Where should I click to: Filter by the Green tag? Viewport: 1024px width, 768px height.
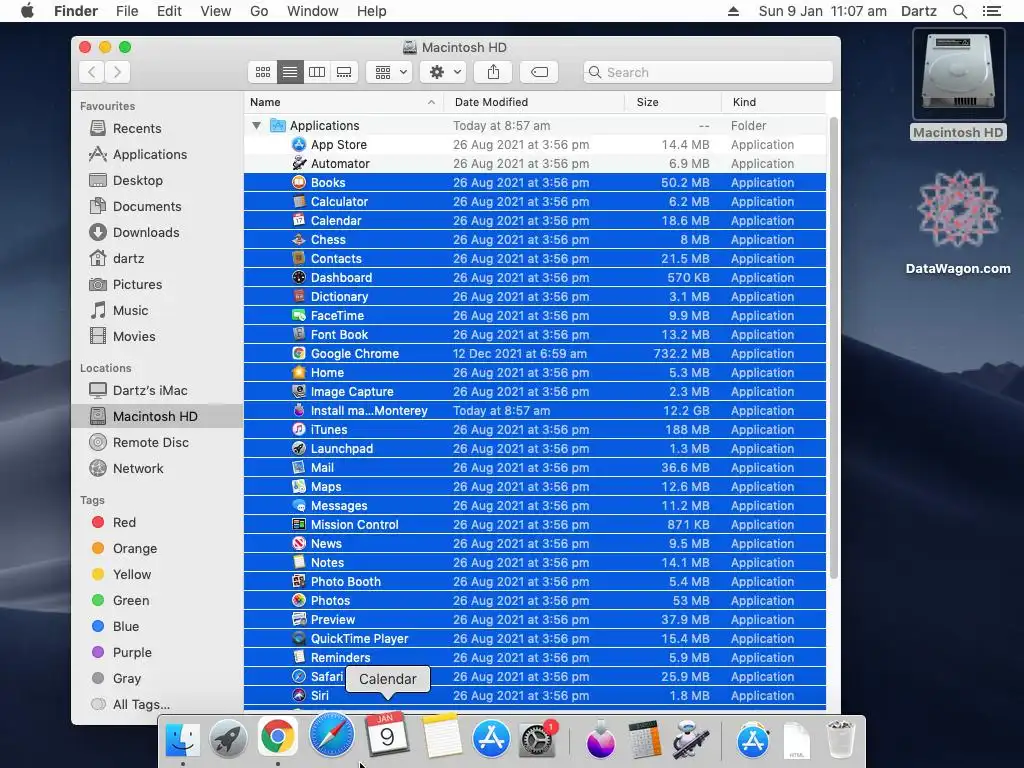click(x=131, y=601)
